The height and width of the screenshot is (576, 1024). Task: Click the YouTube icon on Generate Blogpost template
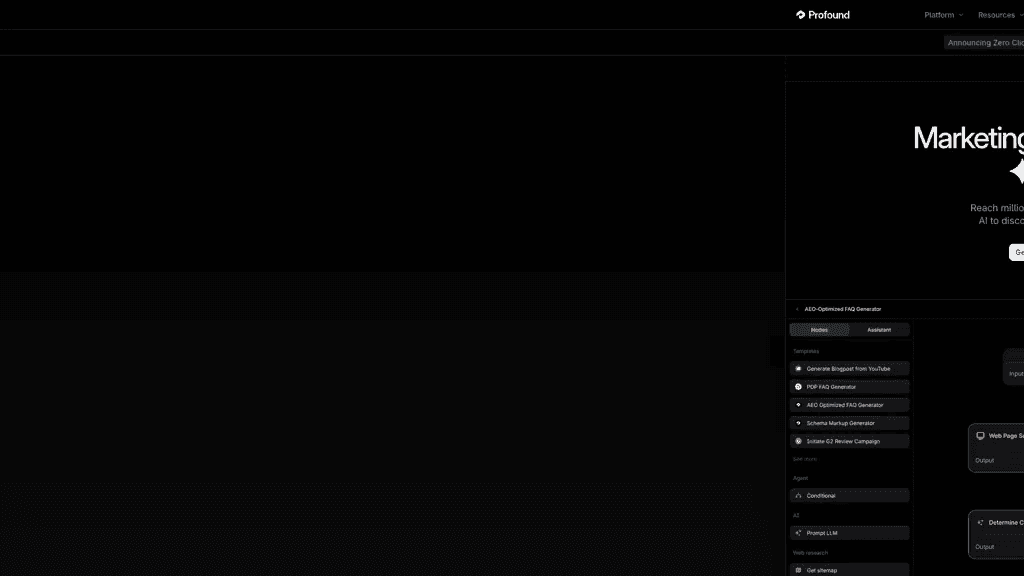pos(798,369)
